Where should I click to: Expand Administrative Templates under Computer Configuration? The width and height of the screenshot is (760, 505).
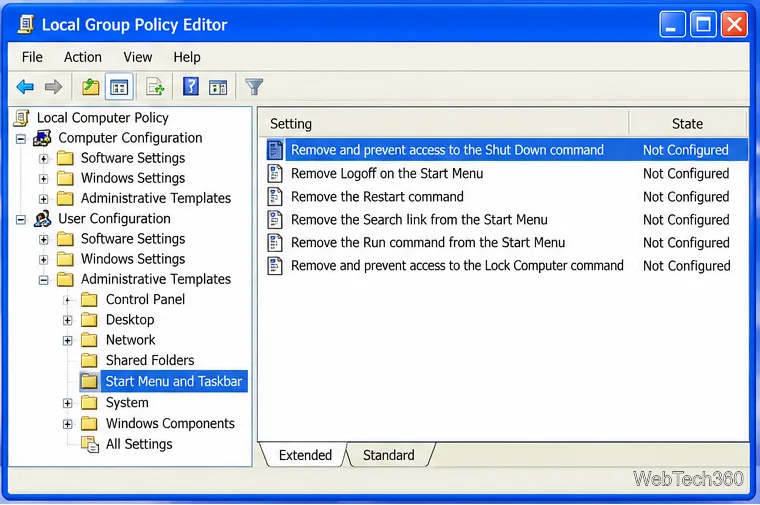coord(44,199)
